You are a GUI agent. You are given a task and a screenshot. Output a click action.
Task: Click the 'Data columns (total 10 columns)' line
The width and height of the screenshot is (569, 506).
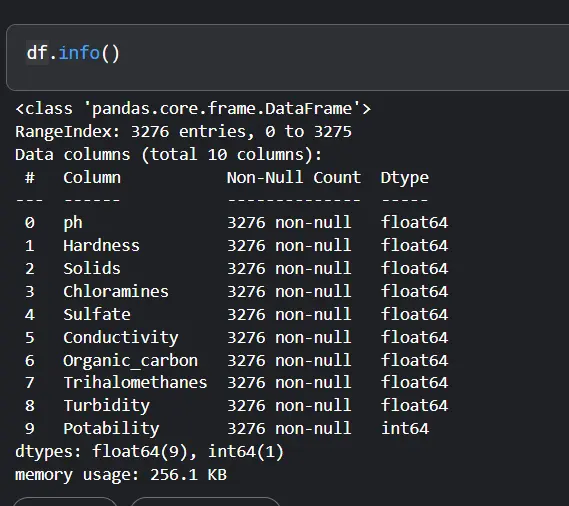168,155
